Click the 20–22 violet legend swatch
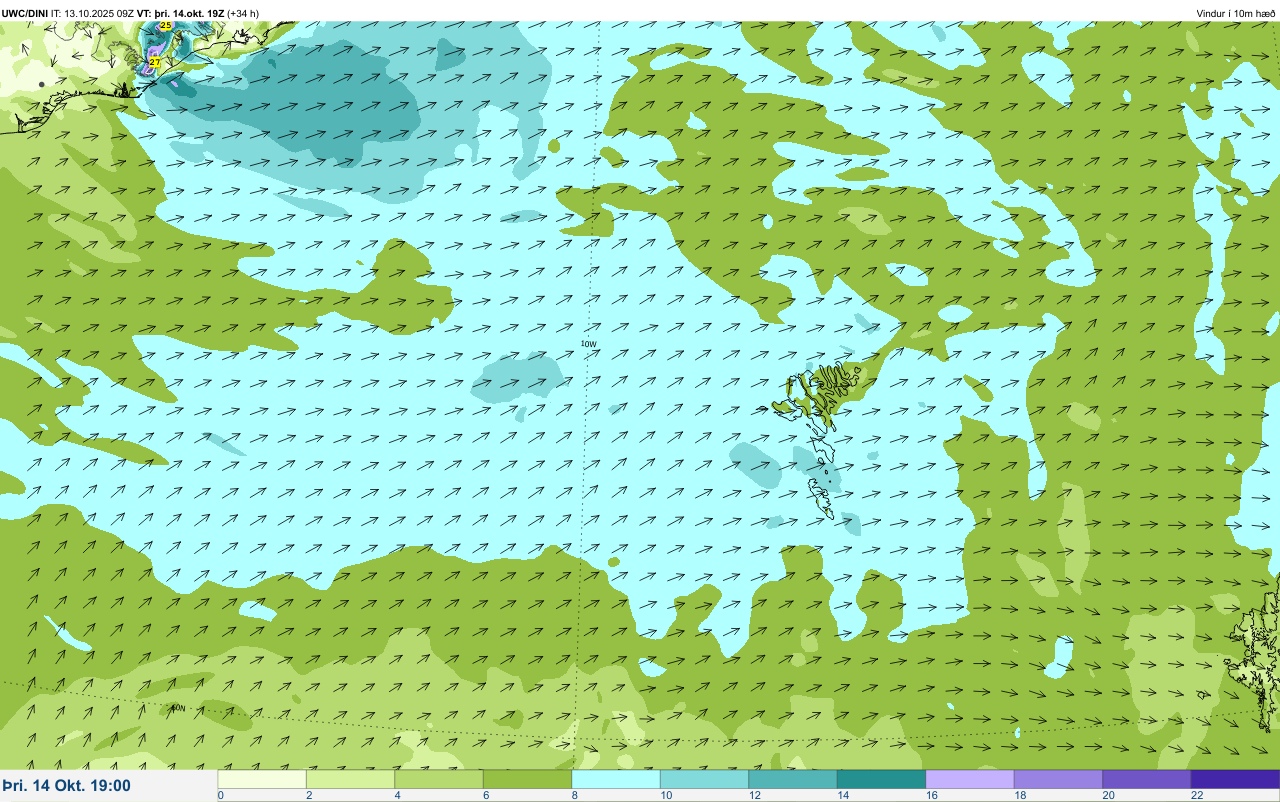 [x=1147, y=779]
